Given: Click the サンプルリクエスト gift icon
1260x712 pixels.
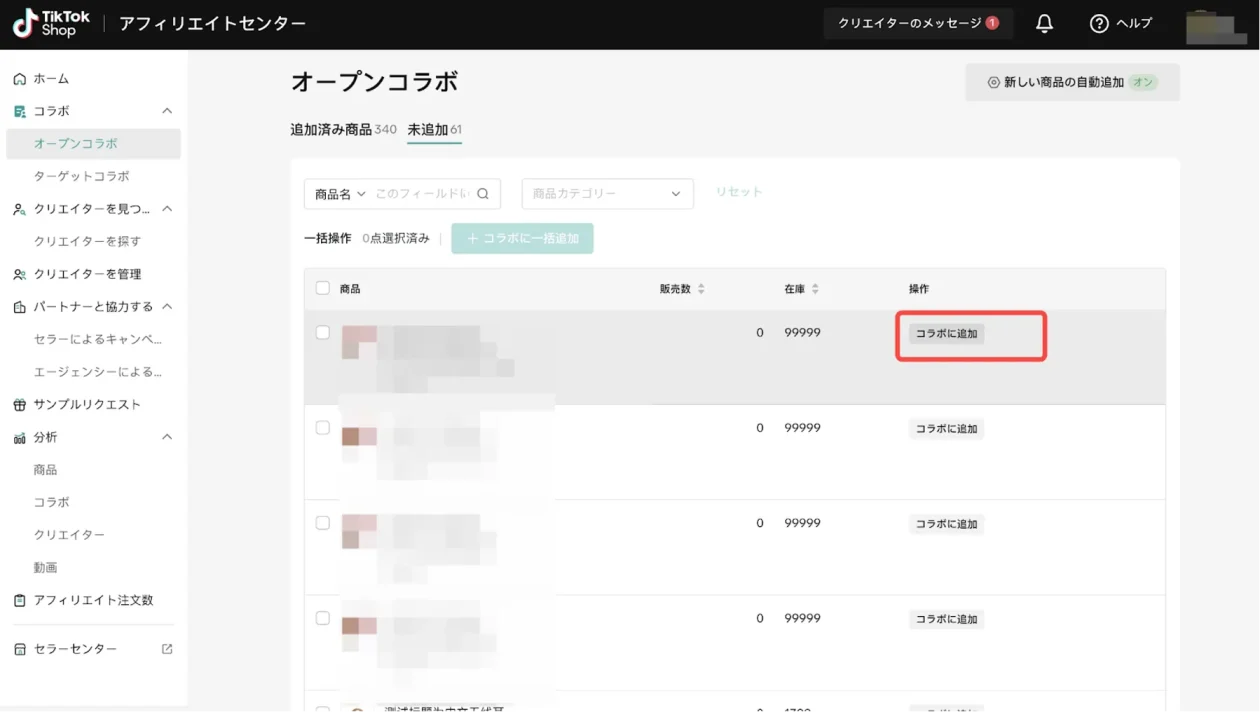Looking at the screenshot, I should pyautogui.click(x=19, y=405).
